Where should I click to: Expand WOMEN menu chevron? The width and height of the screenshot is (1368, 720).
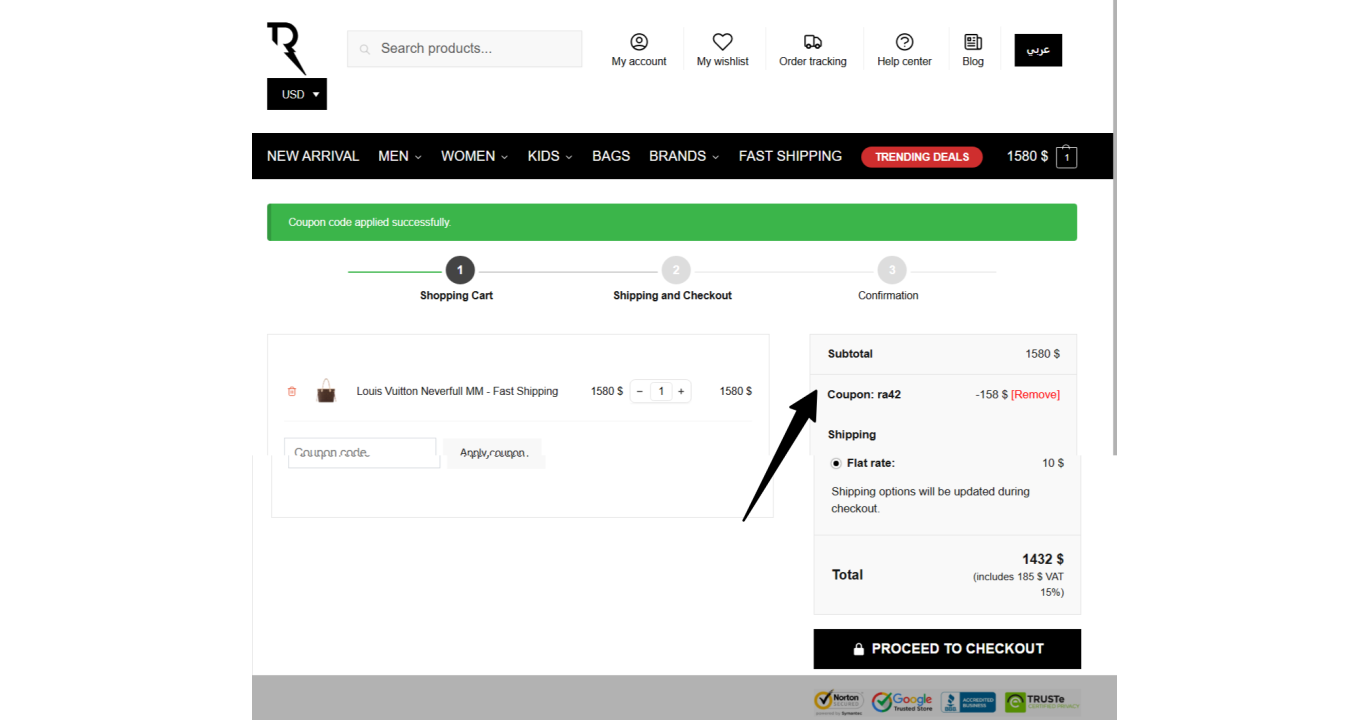(504, 157)
